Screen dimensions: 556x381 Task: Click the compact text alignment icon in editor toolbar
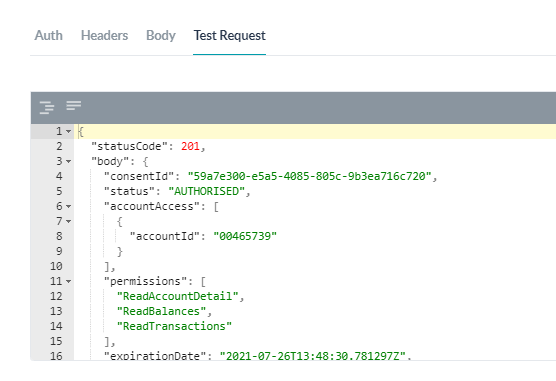point(73,105)
